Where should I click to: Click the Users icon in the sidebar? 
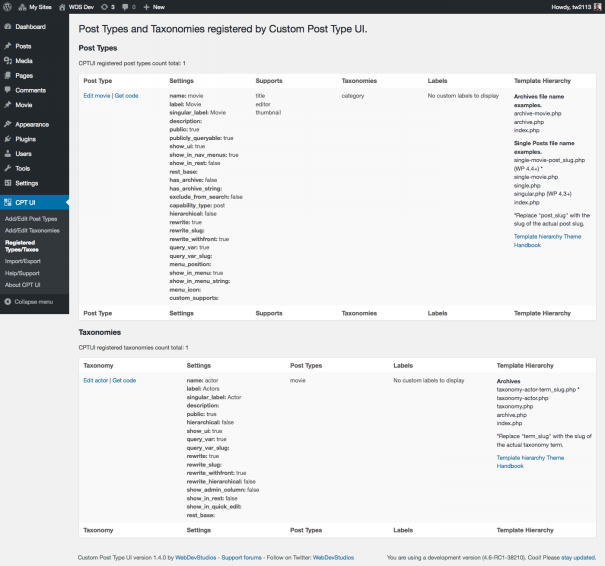(x=8, y=154)
